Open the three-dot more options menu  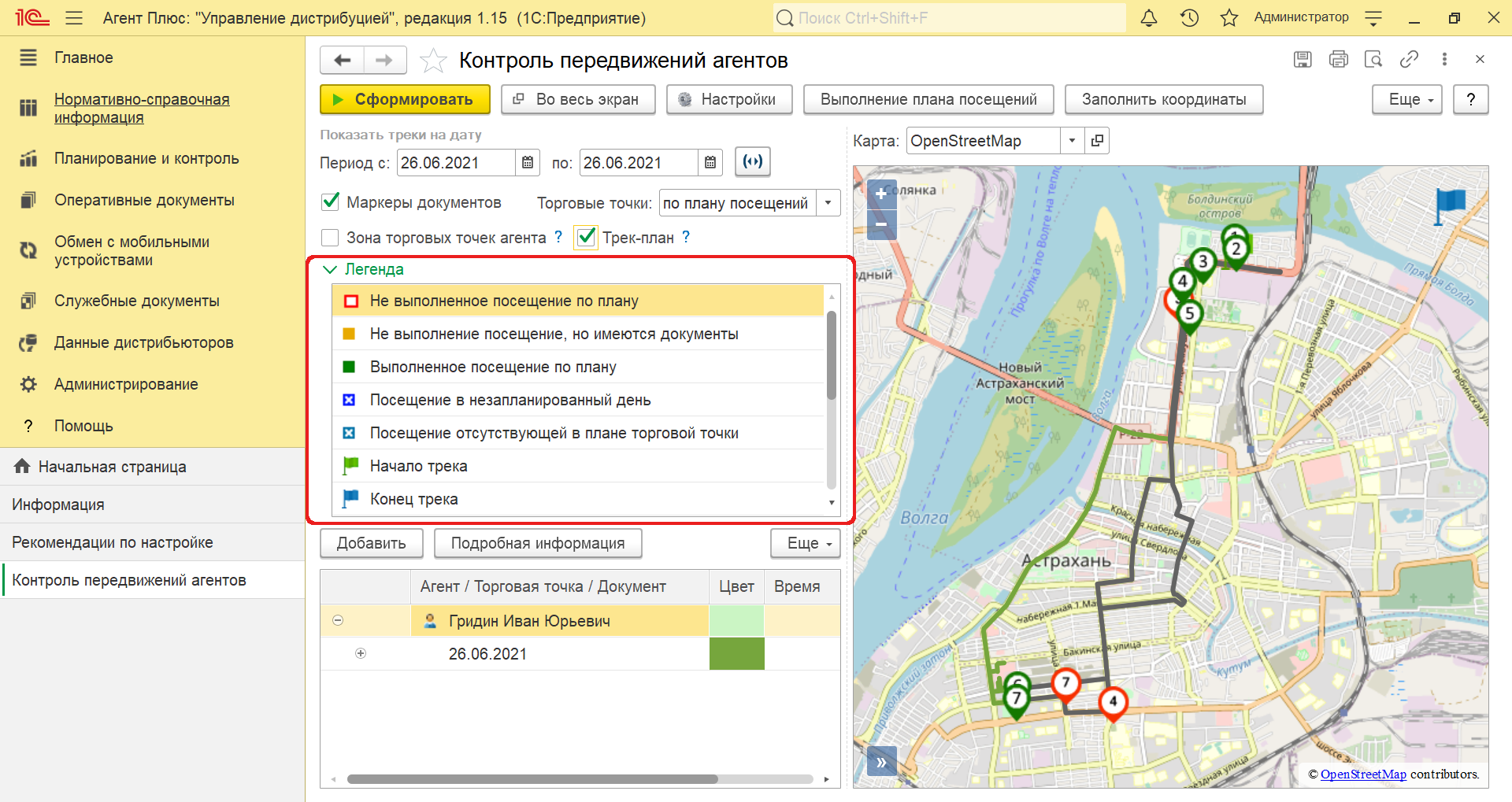tap(1444, 59)
